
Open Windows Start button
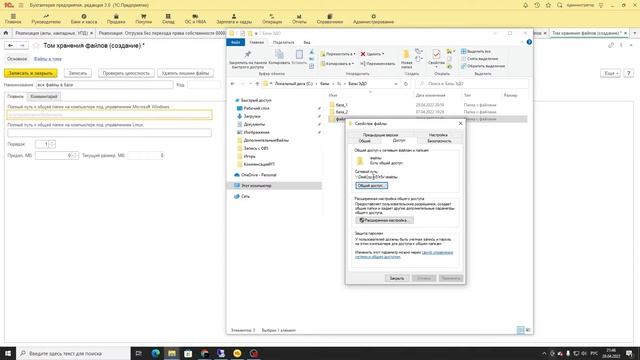click(x=8, y=353)
